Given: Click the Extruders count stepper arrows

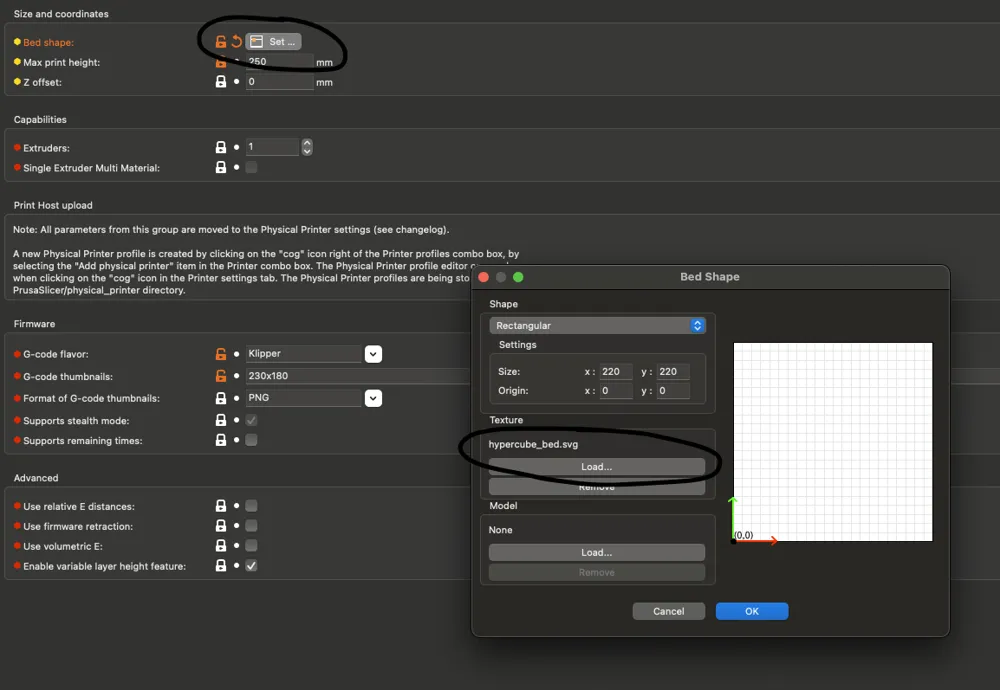Looking at the screenshot, I should (x=307, y=147).
